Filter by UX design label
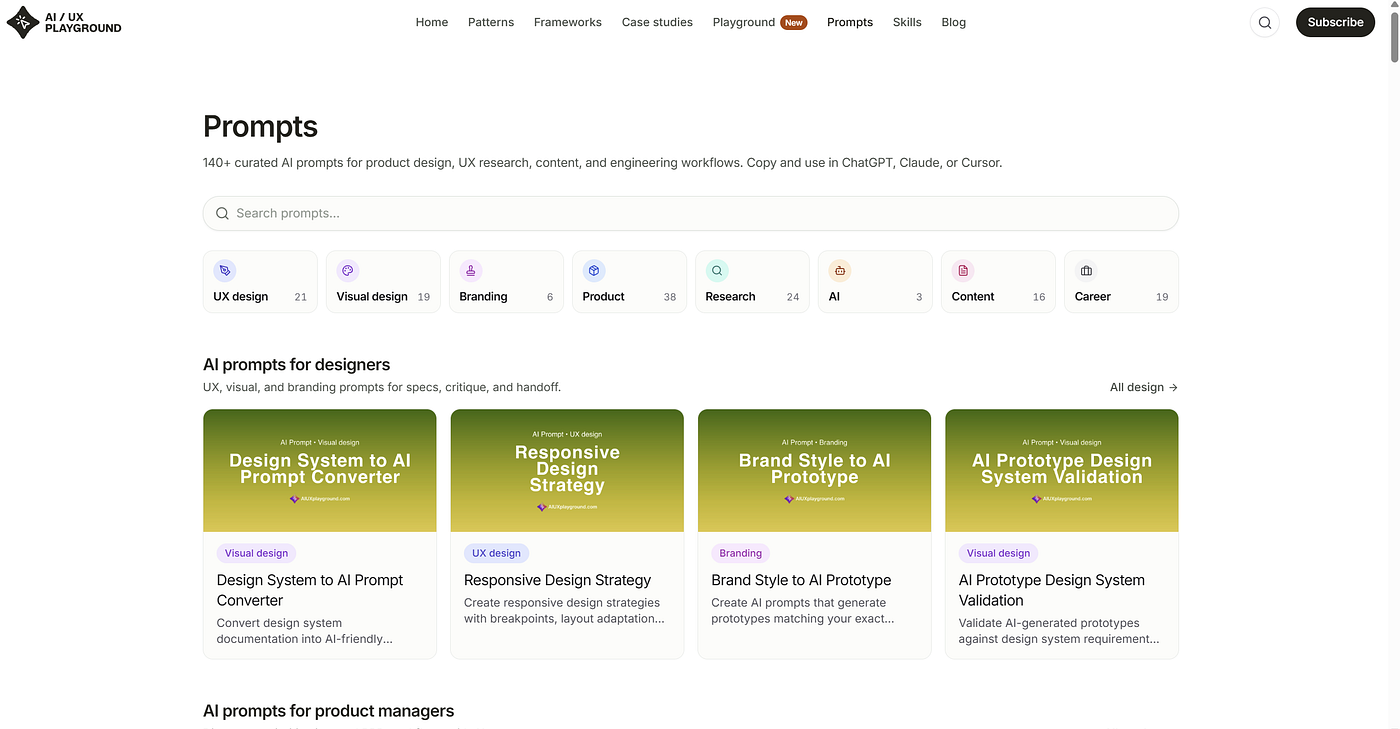Image resolution: width=1400 pixels, height=729 pixels. point(241,296)
